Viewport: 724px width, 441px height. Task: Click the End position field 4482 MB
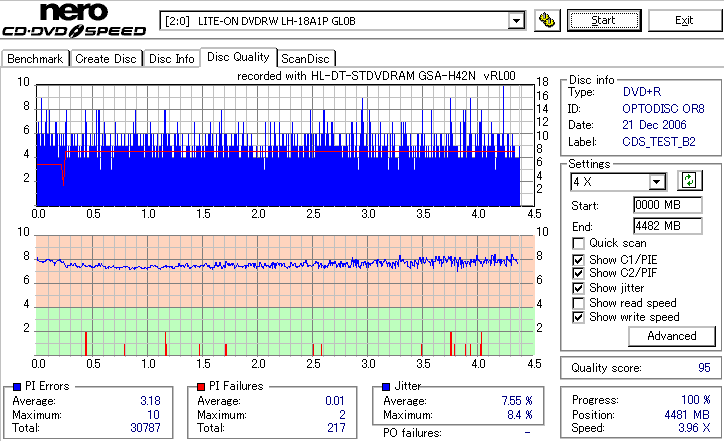[x=668, y=226]
